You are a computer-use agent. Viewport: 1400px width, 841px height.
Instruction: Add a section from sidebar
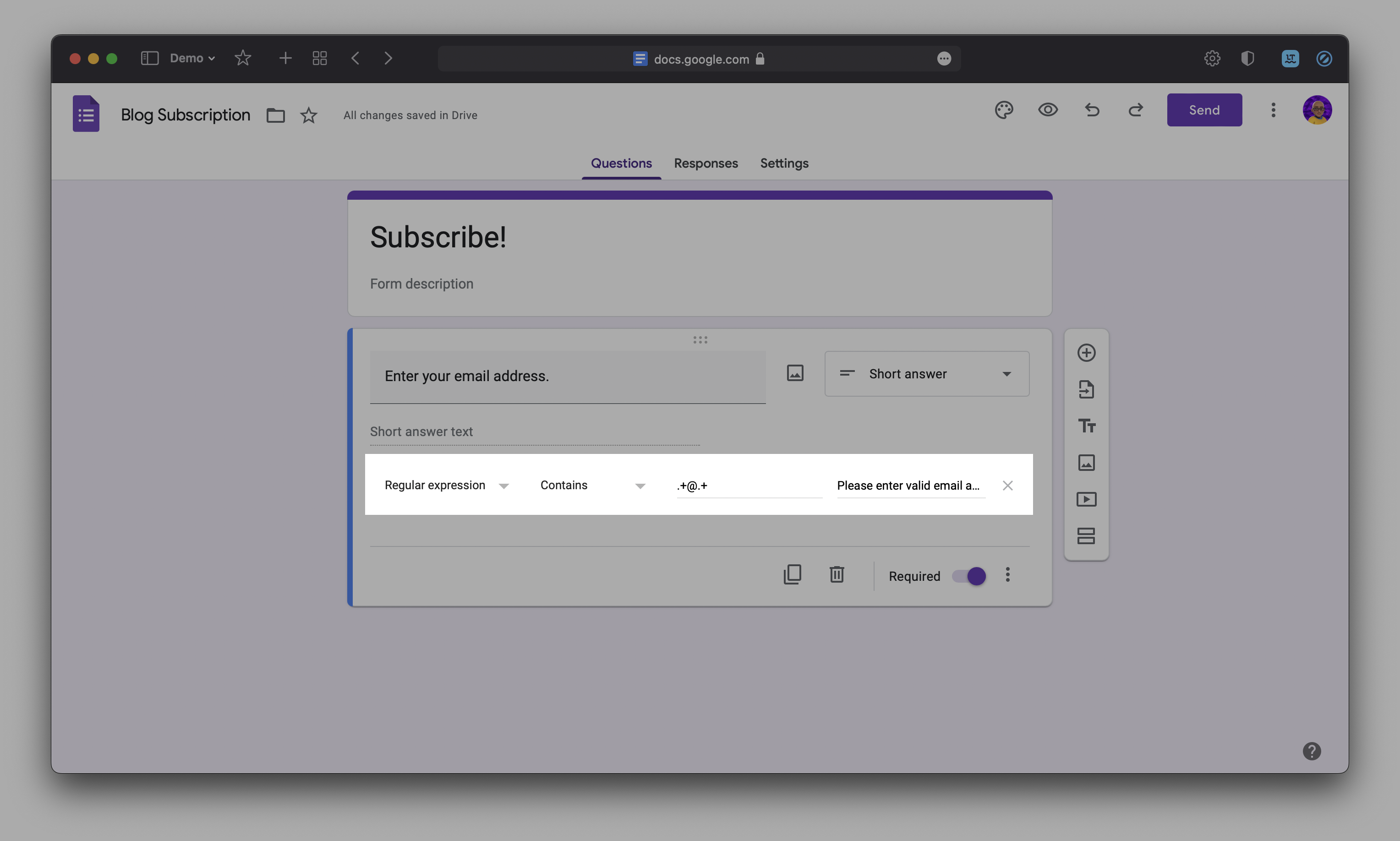1086,535
